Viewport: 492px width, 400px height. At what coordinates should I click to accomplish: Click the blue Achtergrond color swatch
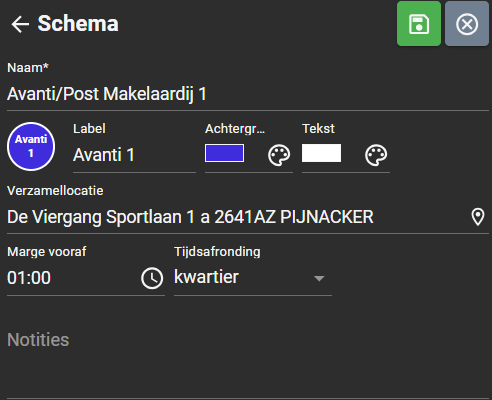(224, 153)
